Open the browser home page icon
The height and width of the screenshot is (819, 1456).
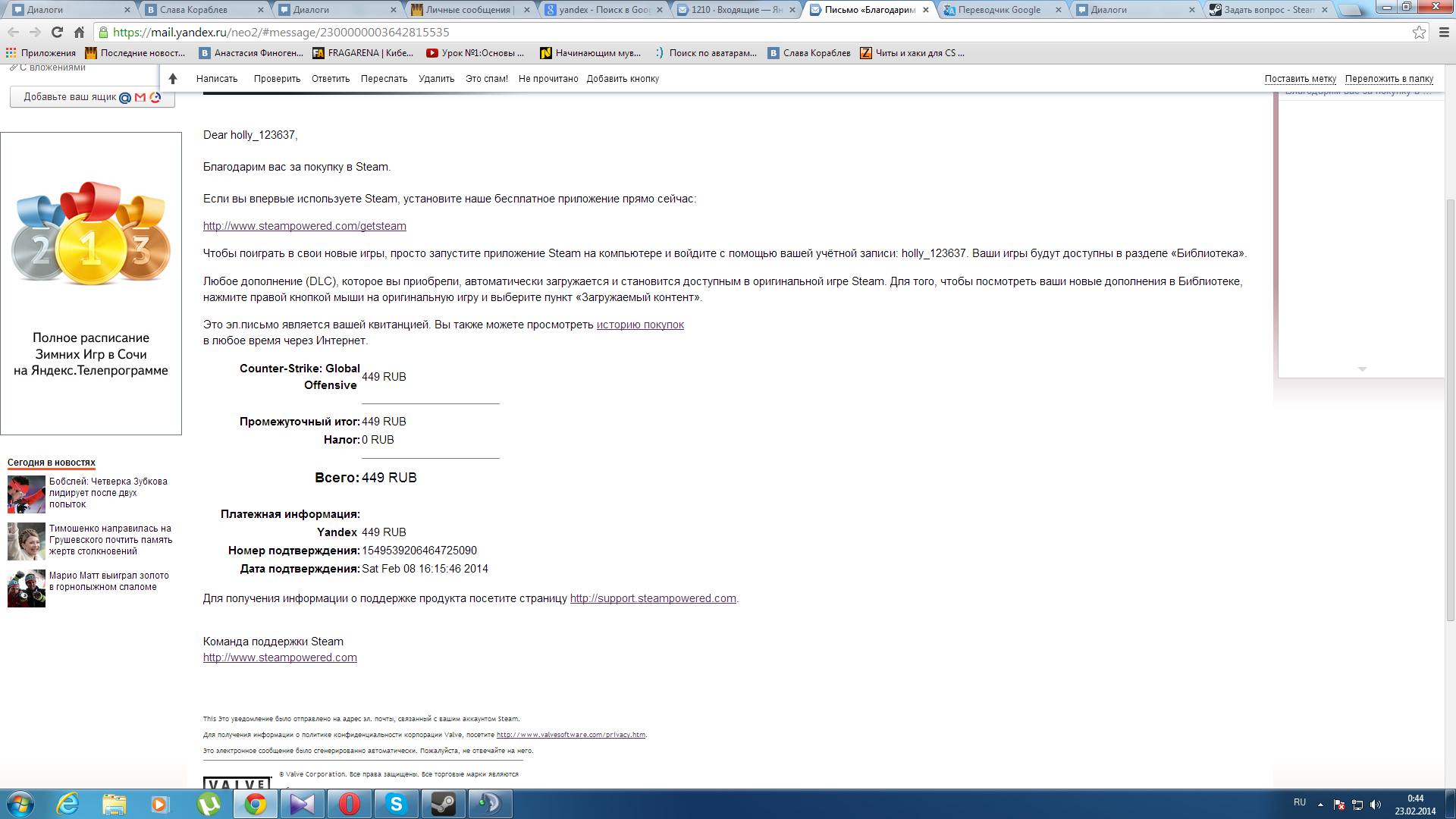click(x=79, y=32)
